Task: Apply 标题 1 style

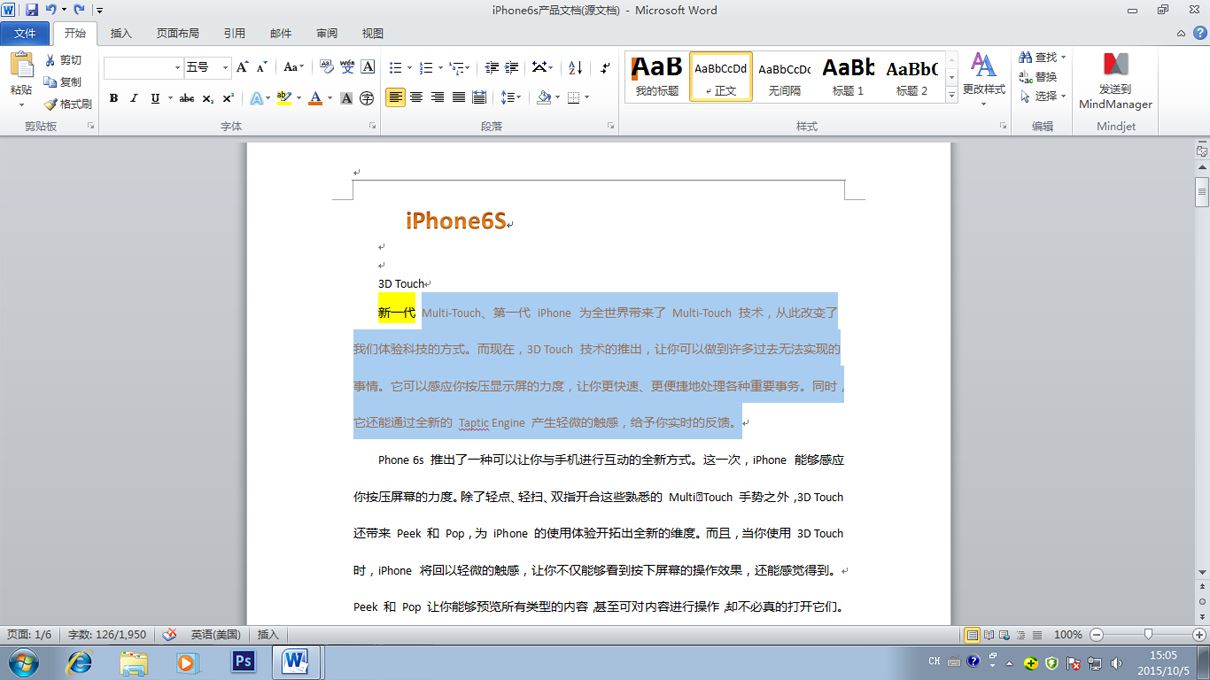Action: [848, 76]
